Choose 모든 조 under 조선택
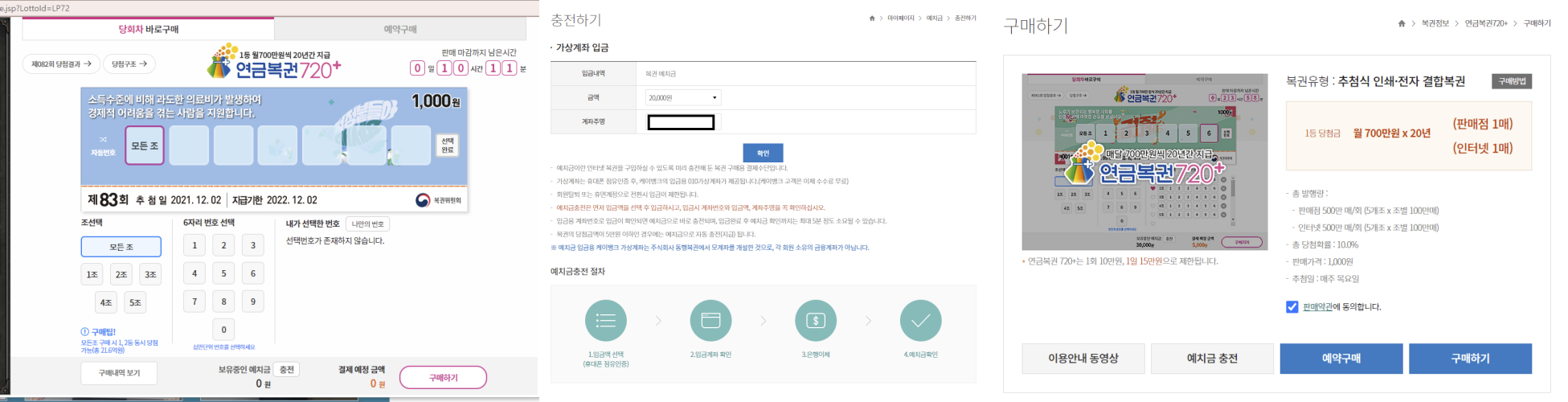1568x402 pixels. (121, 247)
